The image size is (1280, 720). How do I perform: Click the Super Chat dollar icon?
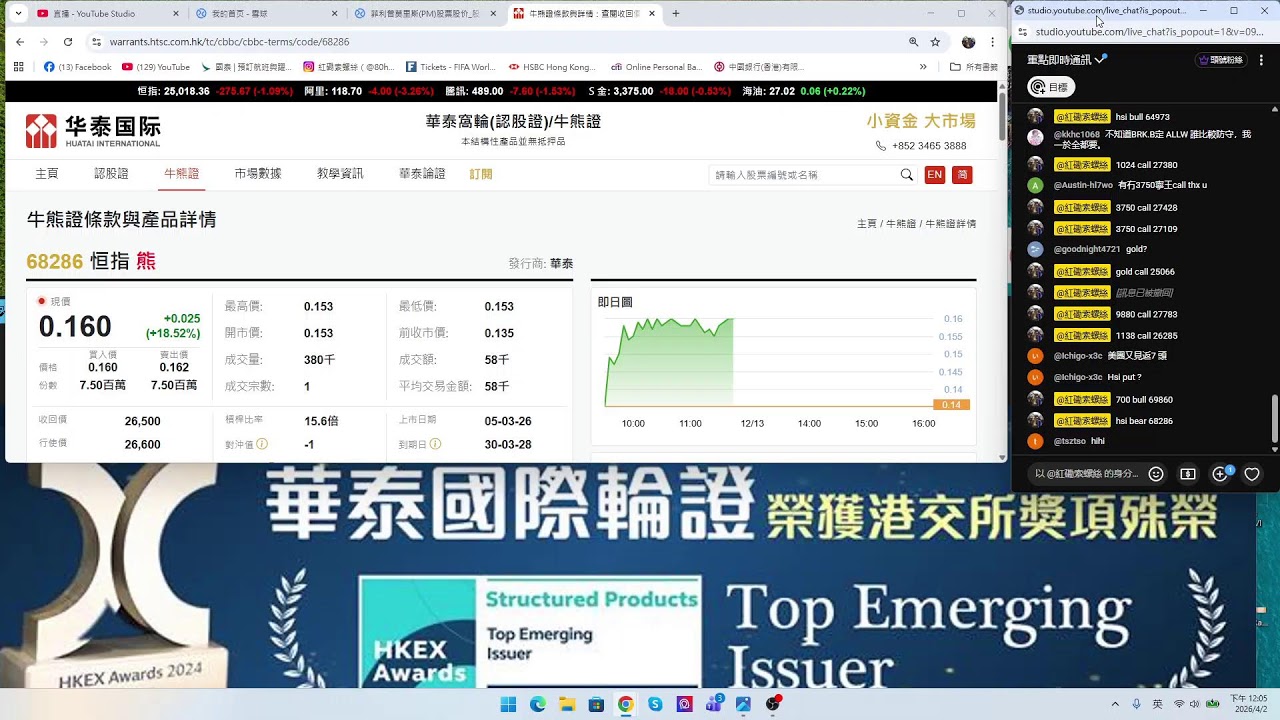tap(1188, 474)
